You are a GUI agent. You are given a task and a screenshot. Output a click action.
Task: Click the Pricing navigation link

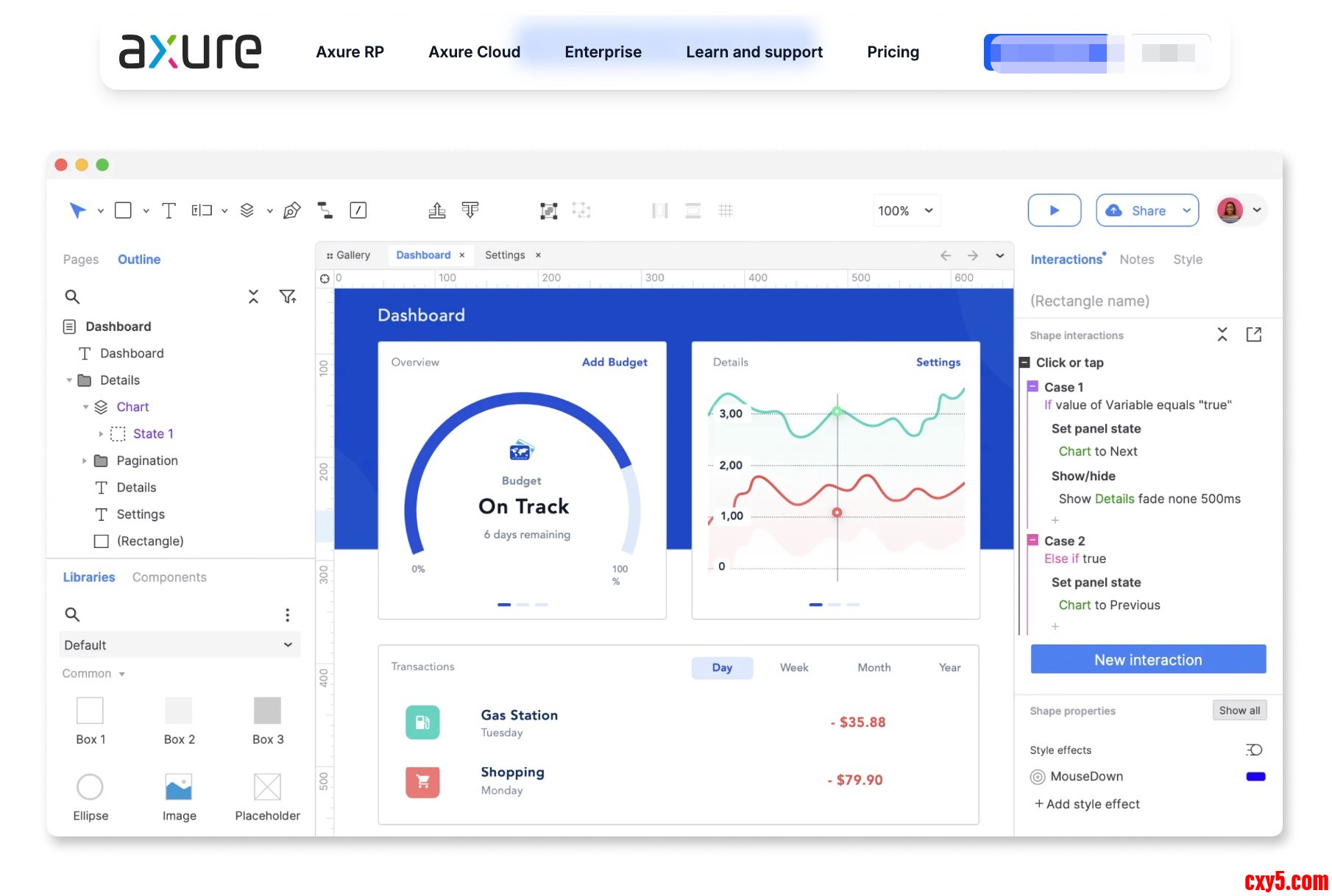[893, 52]
